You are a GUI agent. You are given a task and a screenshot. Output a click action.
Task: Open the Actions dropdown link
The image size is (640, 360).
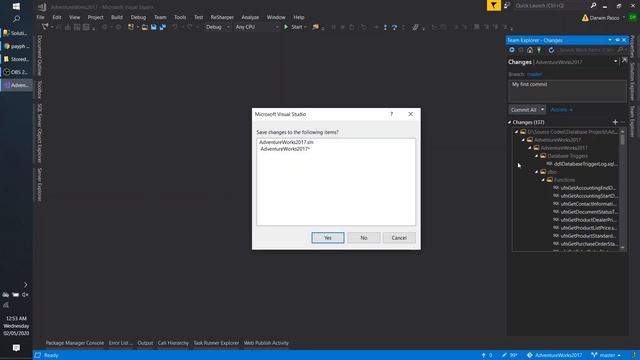pos(562,110)
